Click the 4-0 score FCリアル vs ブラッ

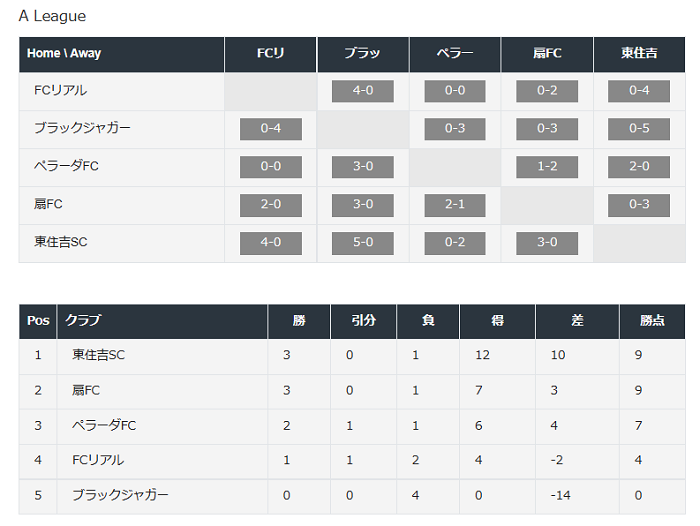click(362, 91)
